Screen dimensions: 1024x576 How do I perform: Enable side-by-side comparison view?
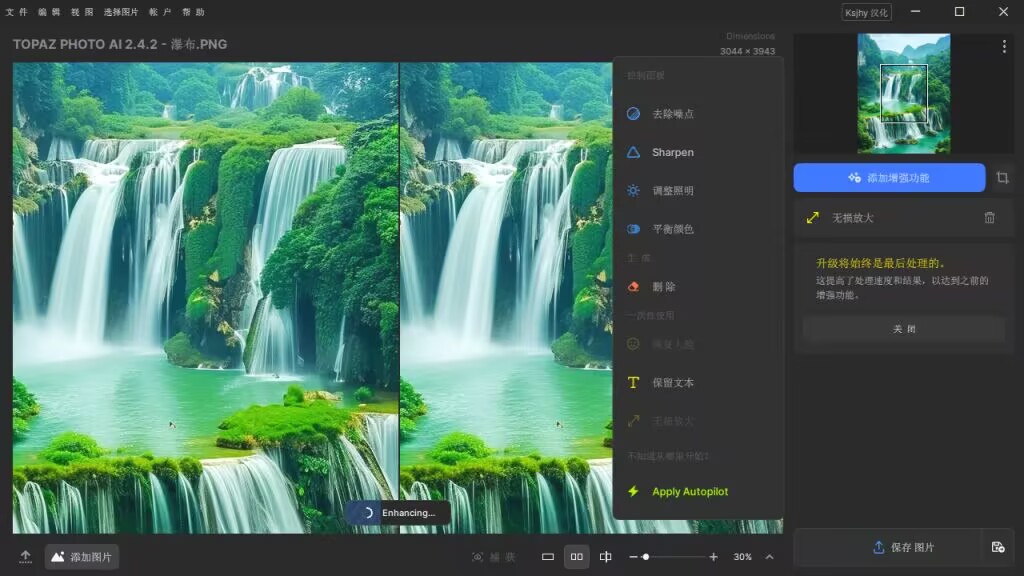[577, 555]
